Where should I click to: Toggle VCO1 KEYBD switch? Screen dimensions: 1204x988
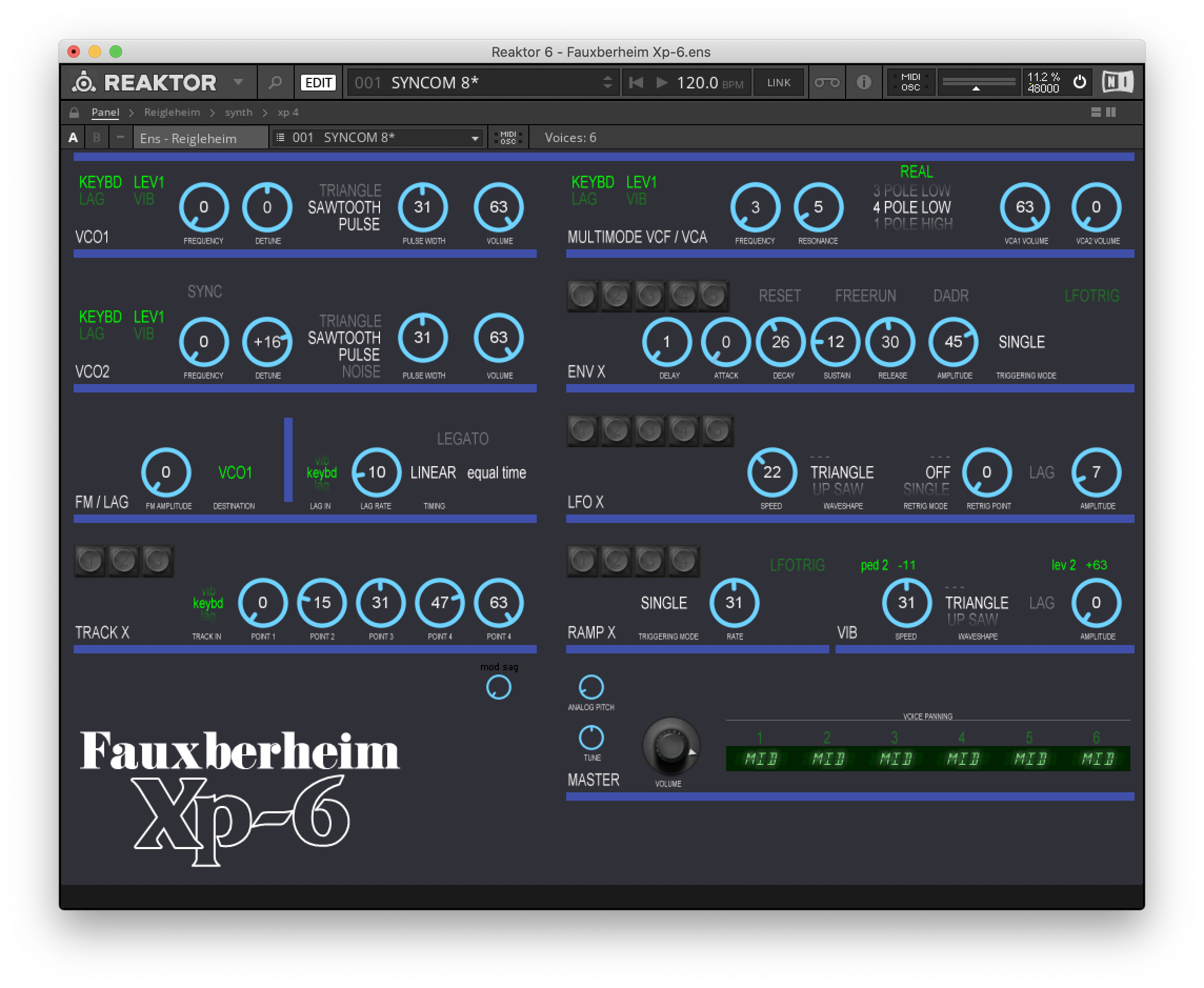click(100, 182)
